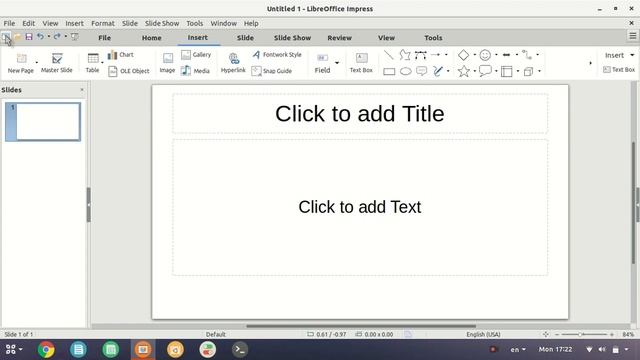Select the freeform line tool

[438, 71]
